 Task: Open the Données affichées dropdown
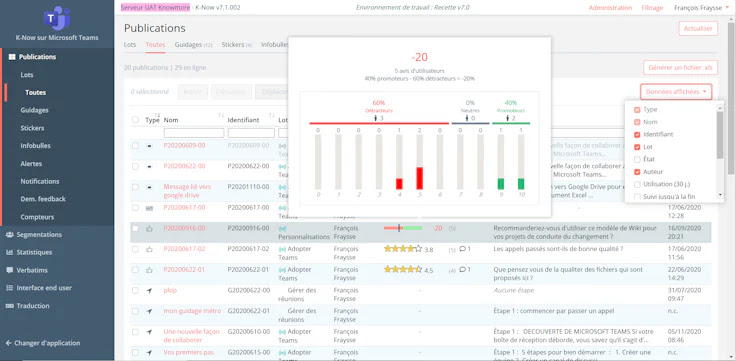tap(675, 92)
